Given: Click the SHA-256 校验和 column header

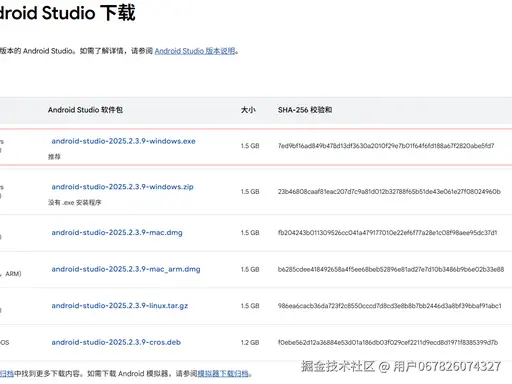Looking at the screenshot, I should 305,110.
